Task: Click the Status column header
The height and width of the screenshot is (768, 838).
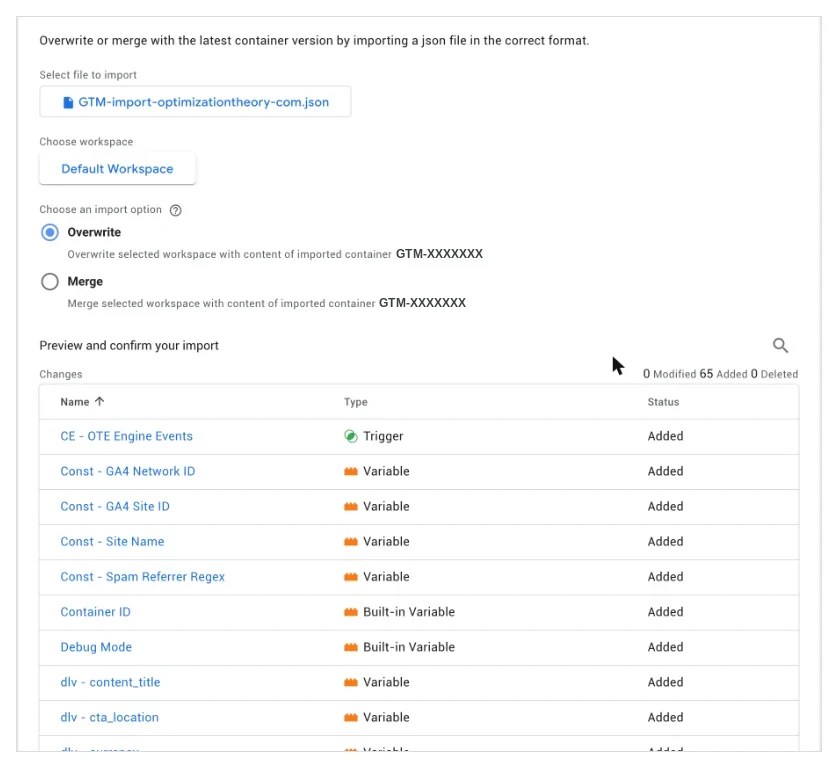Action: [663, 402]
